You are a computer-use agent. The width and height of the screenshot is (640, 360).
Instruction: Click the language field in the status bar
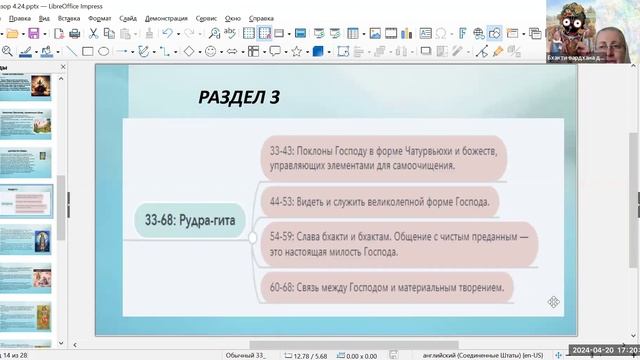click(483, 356)
